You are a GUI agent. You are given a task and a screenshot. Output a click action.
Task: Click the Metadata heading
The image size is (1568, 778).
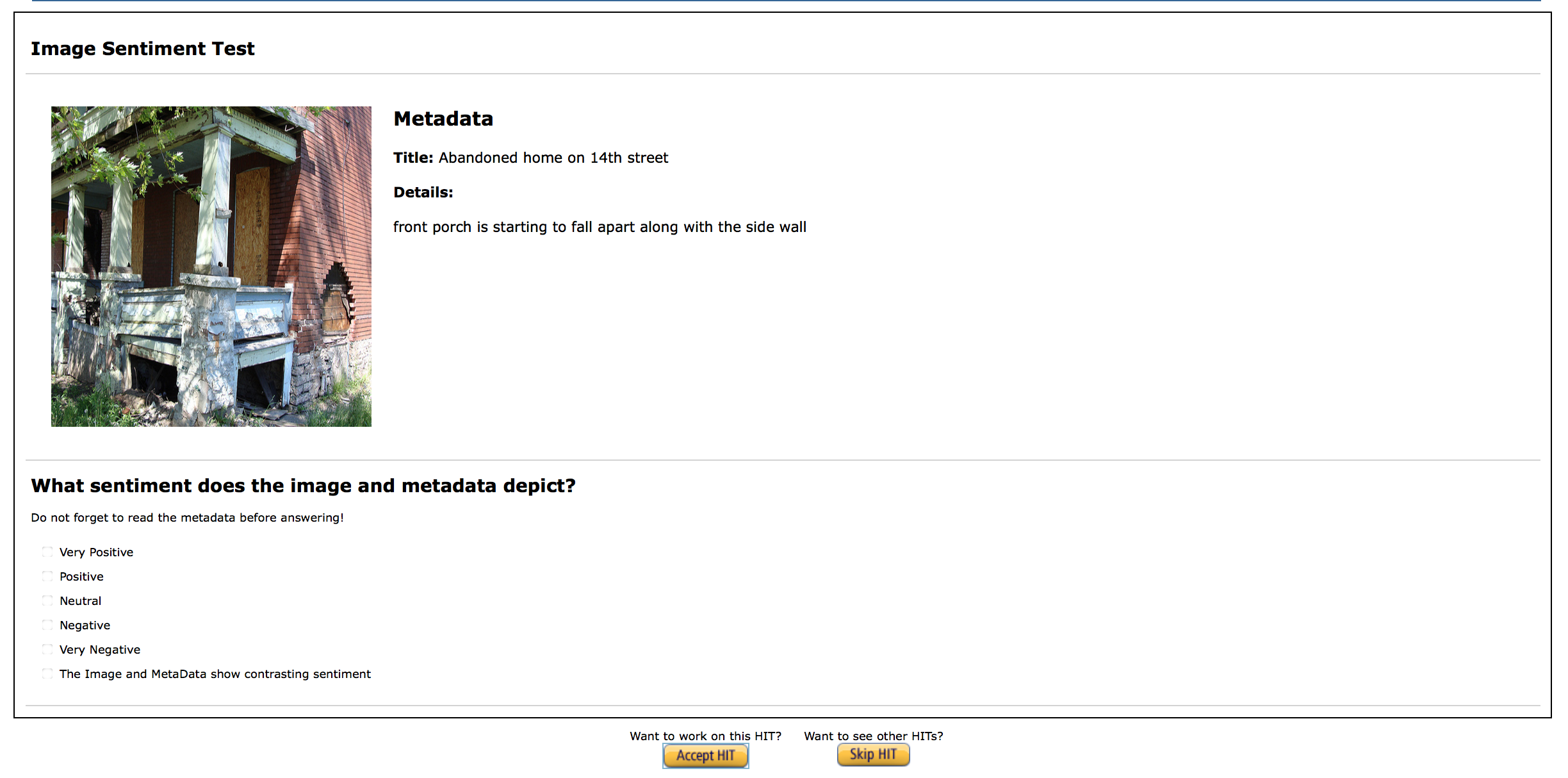(443, 119)
